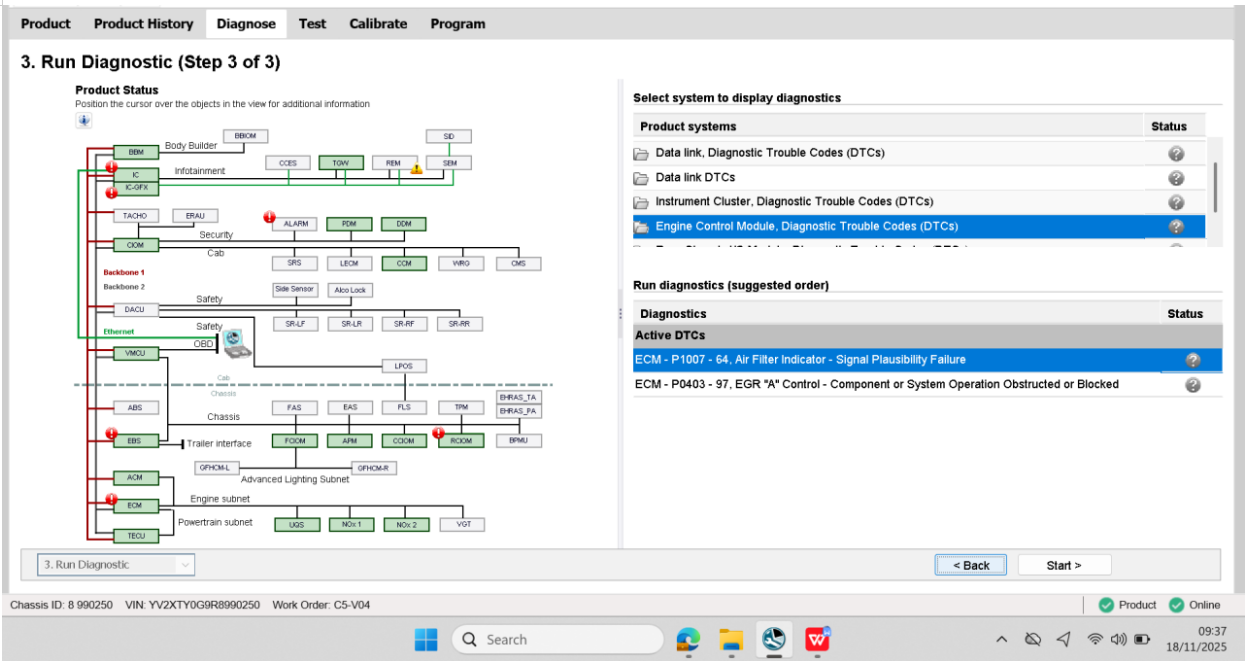Open the 3. Run Diagnostic step dropdown
This screenshot has width=1245, height=661.
click(116, 565)
